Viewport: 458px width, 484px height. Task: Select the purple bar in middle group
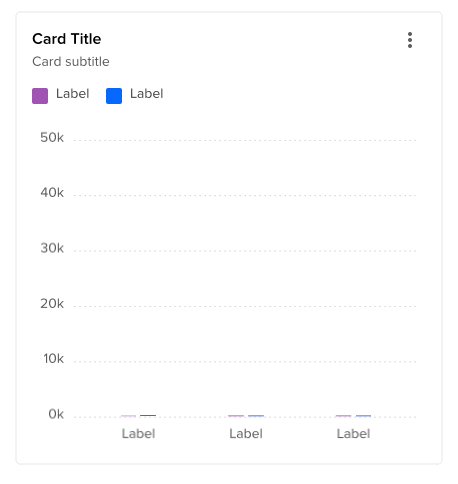pyautogui.click(x=236, y=416)
